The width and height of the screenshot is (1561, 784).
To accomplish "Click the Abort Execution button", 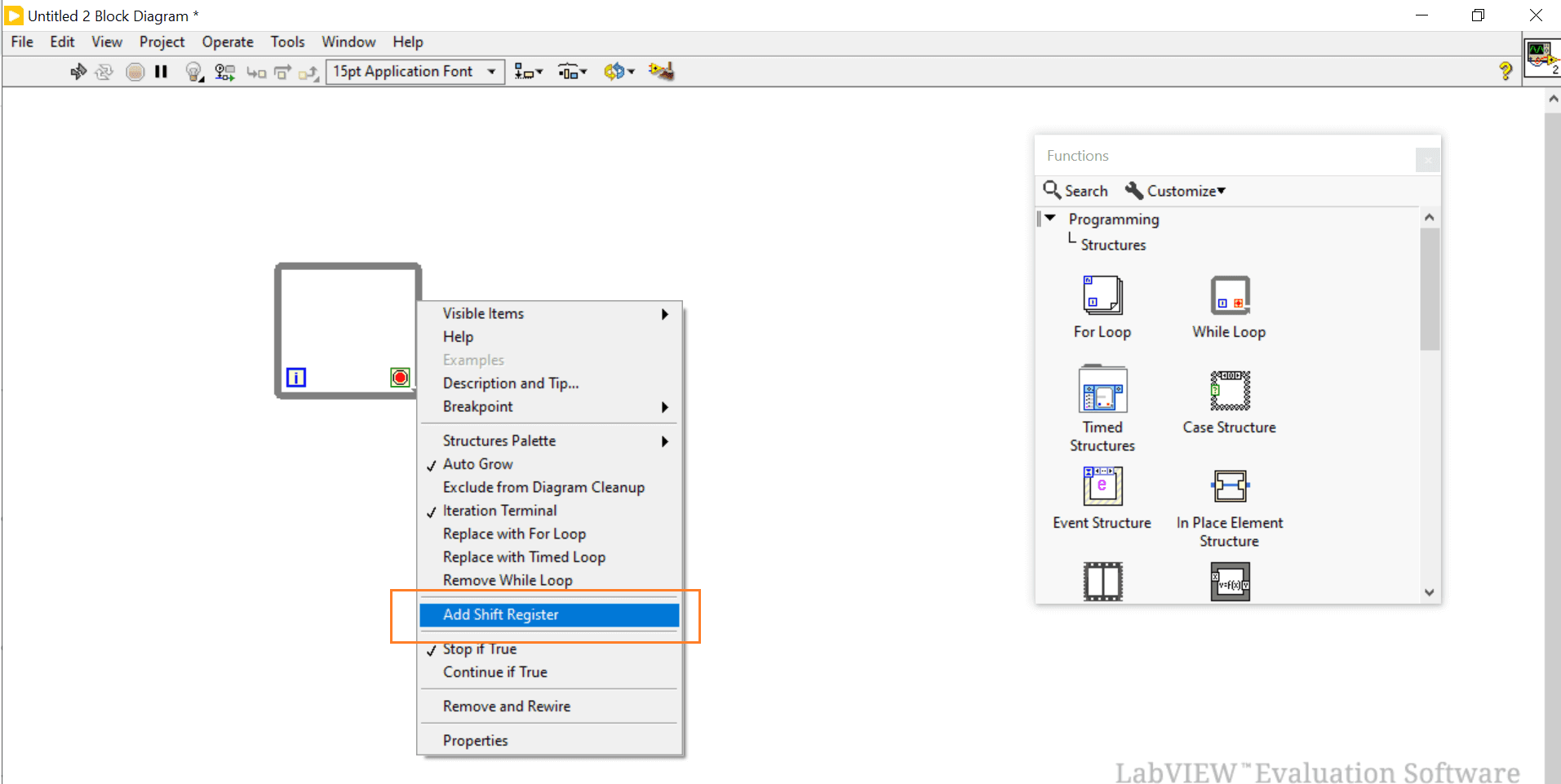I will pyautogui.click(x=134, y=71).
